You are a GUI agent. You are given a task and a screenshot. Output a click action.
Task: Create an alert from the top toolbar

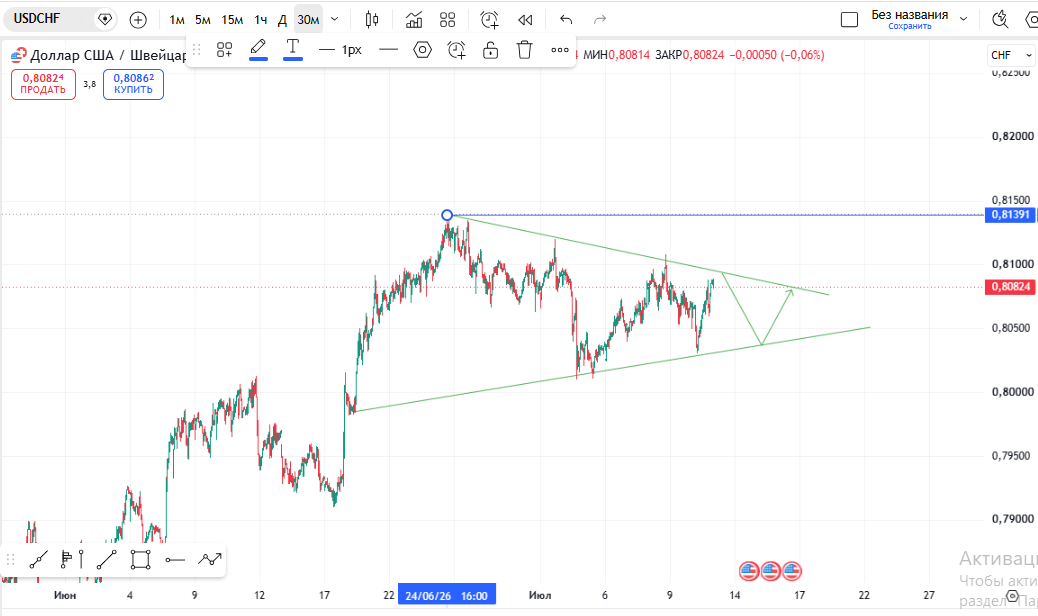click(x=489, y=20)
